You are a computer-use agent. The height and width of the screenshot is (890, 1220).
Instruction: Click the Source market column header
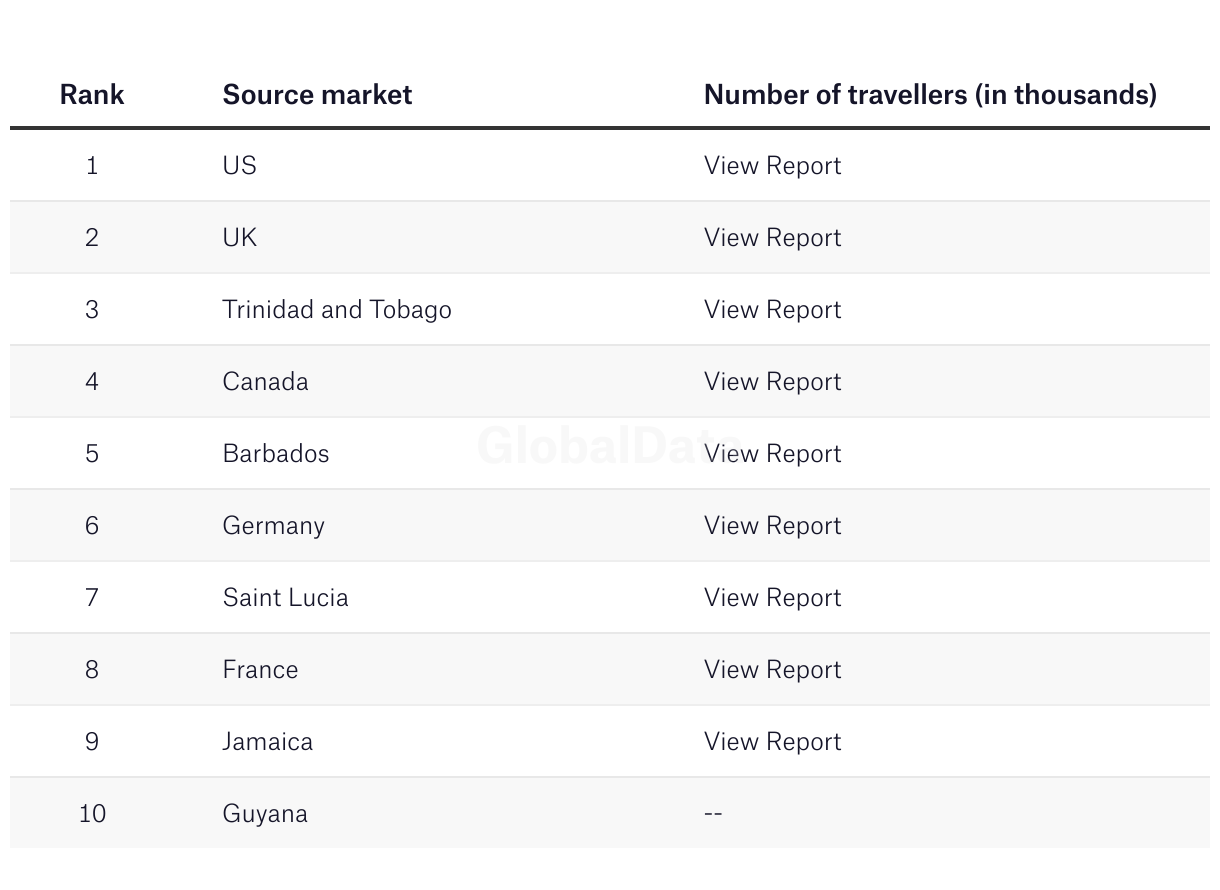pos(317,95)
